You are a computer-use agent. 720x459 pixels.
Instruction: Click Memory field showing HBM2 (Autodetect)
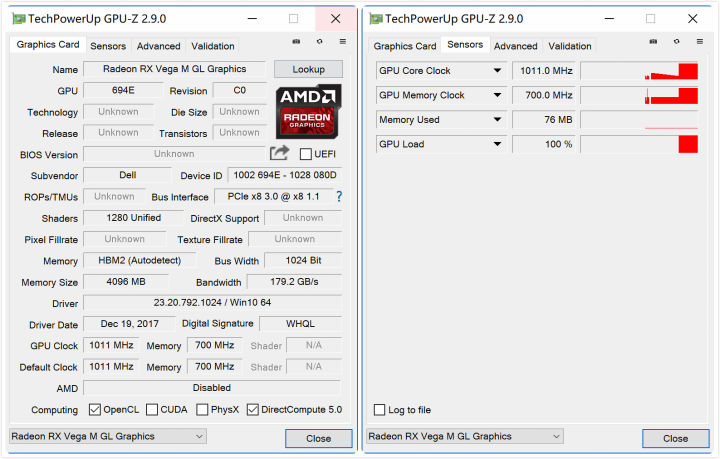(x=140, y=260)
